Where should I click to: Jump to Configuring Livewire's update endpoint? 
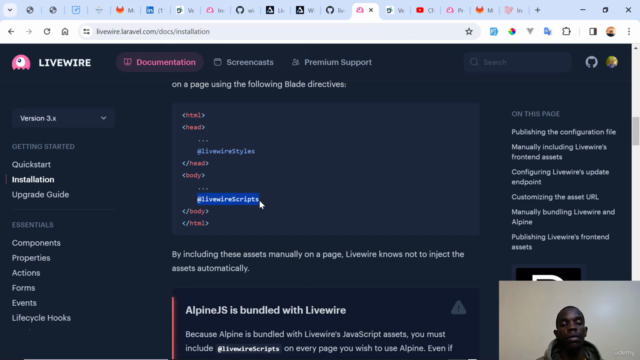coord(560,177)
